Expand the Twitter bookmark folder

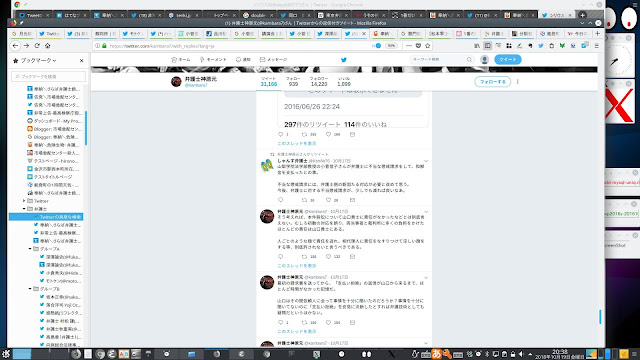[x=24, y=201]
